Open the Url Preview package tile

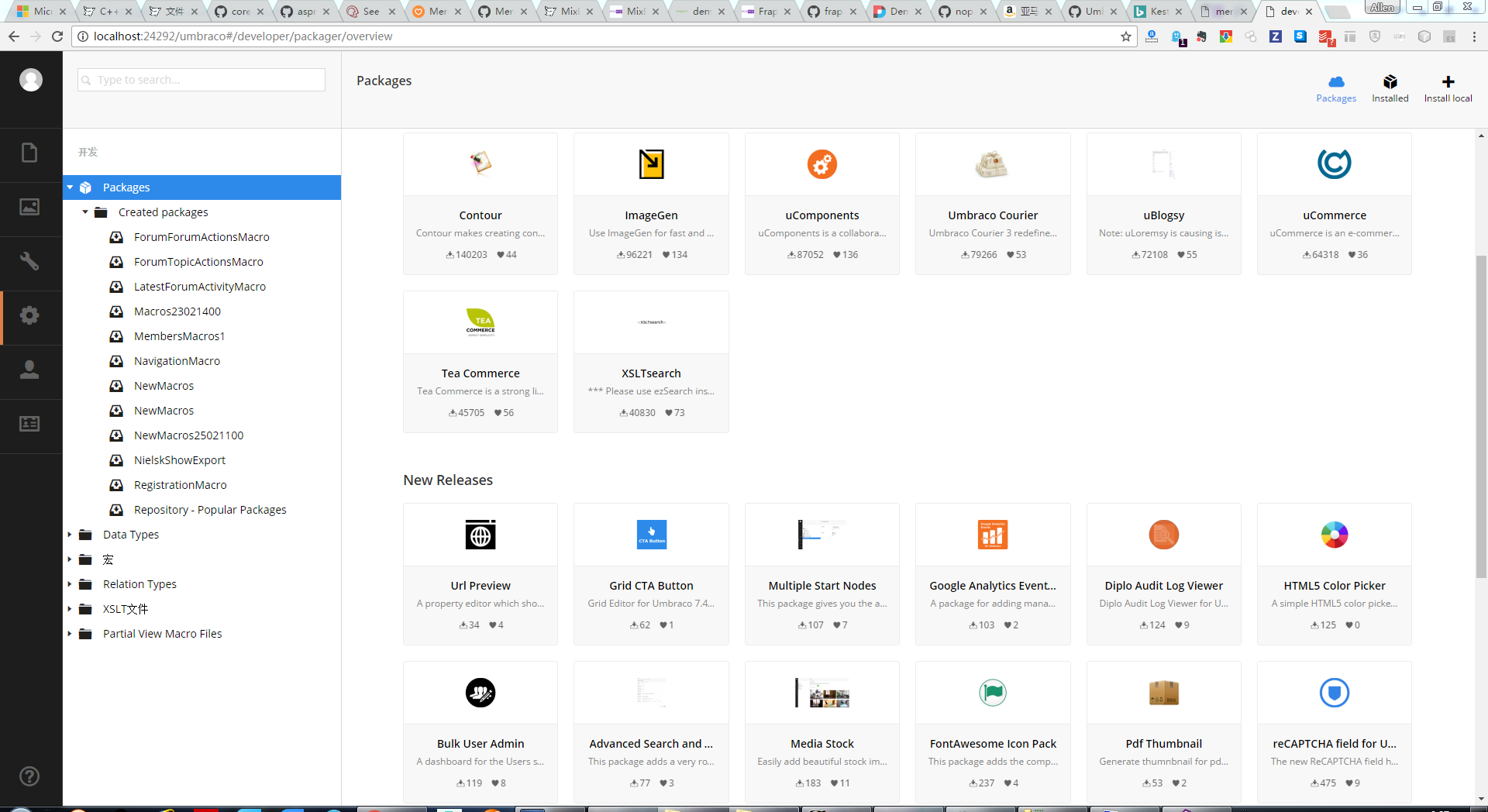click(480, 573)
